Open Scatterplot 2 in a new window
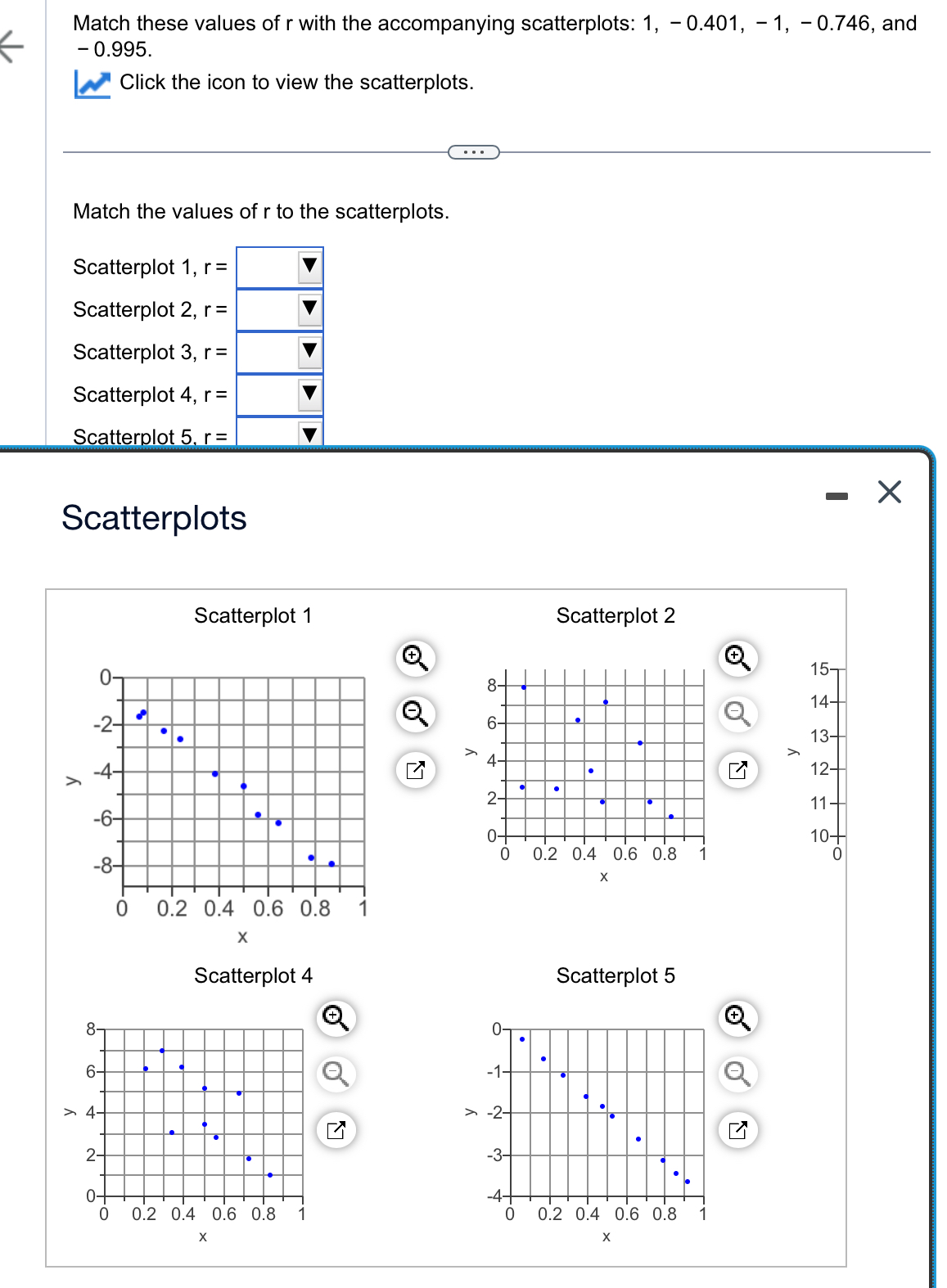The image size is (947, 1288). [739, 769]
